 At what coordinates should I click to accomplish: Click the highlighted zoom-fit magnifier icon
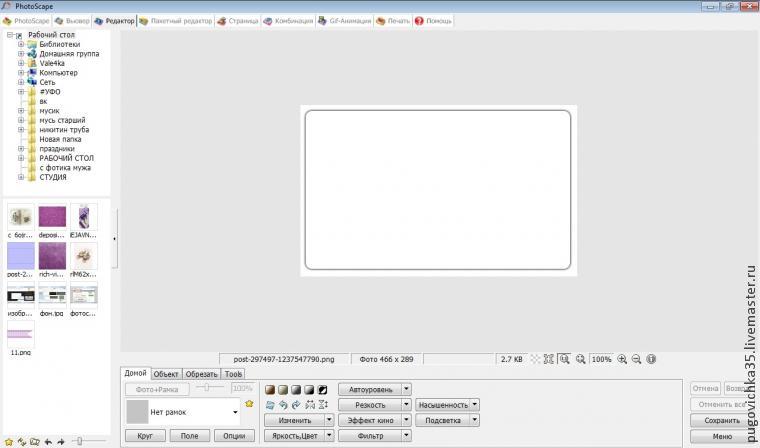[x=564, y=359]
